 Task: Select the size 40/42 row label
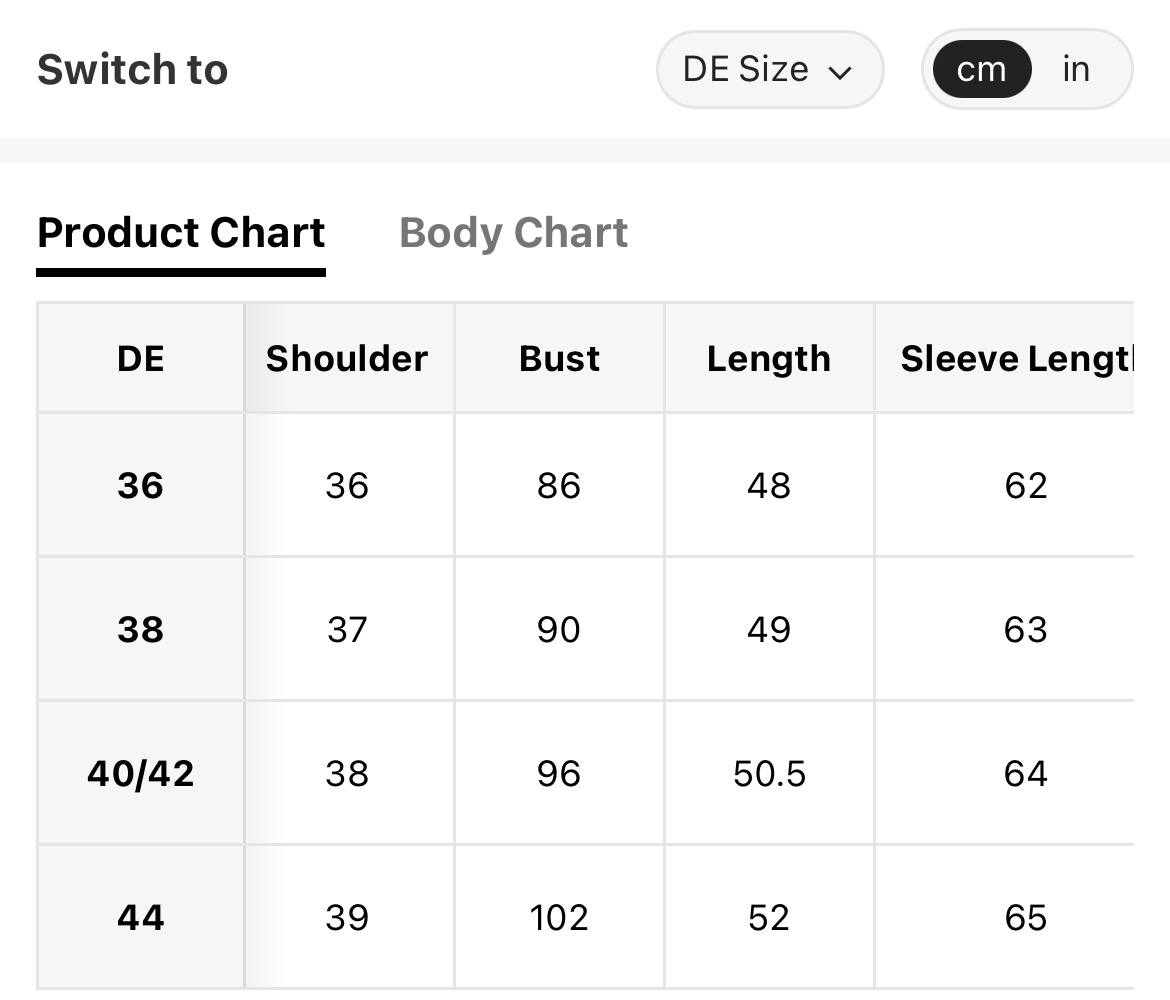click(141, 773)
